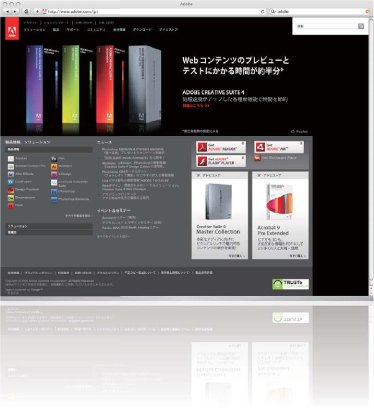The width and height of the screenshot is (374, 409).
Task: Click the orange SnapBack icon in search field
Action: click(x=368, y=11)
